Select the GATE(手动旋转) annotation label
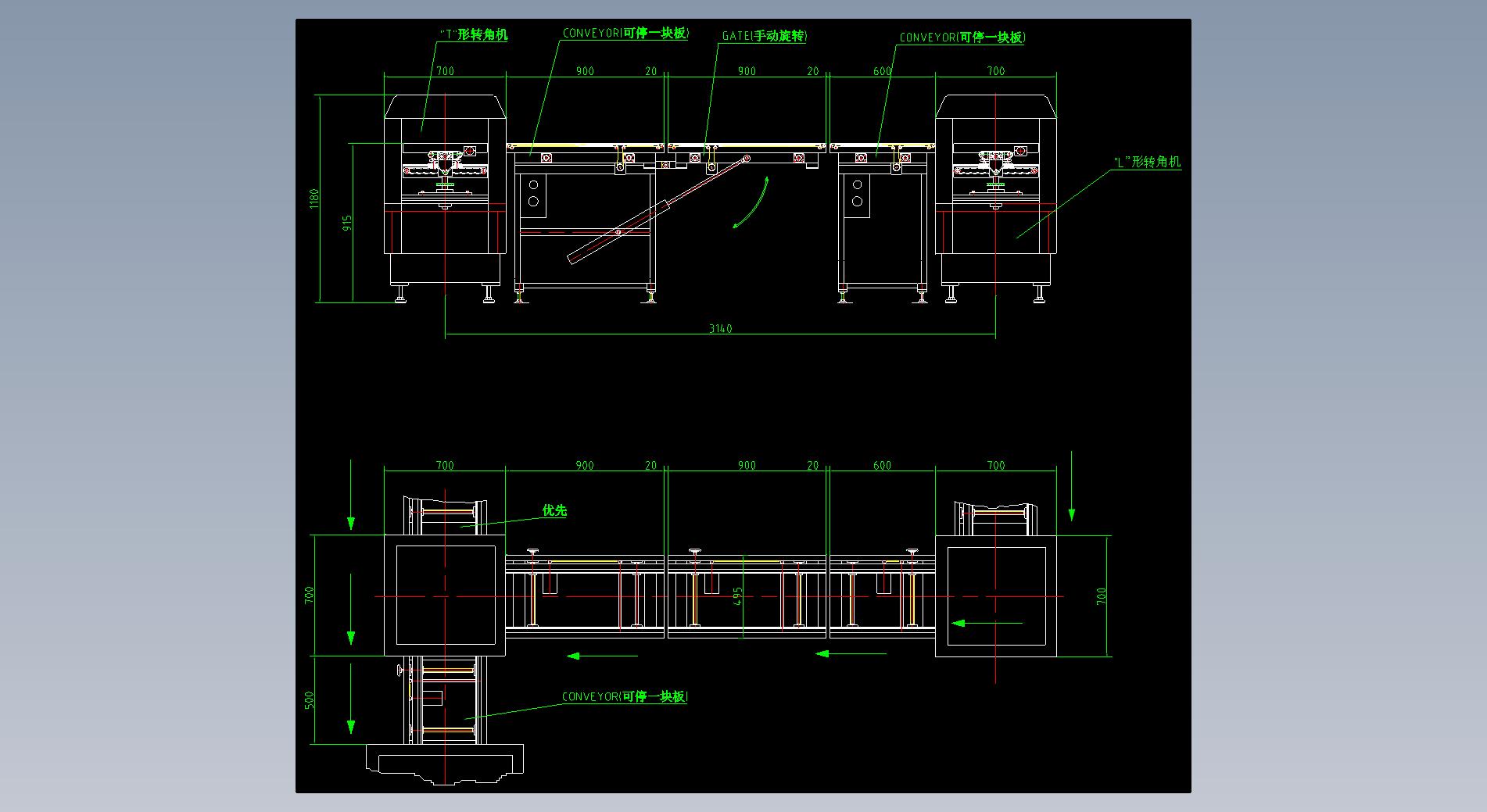 pos(764,36)
